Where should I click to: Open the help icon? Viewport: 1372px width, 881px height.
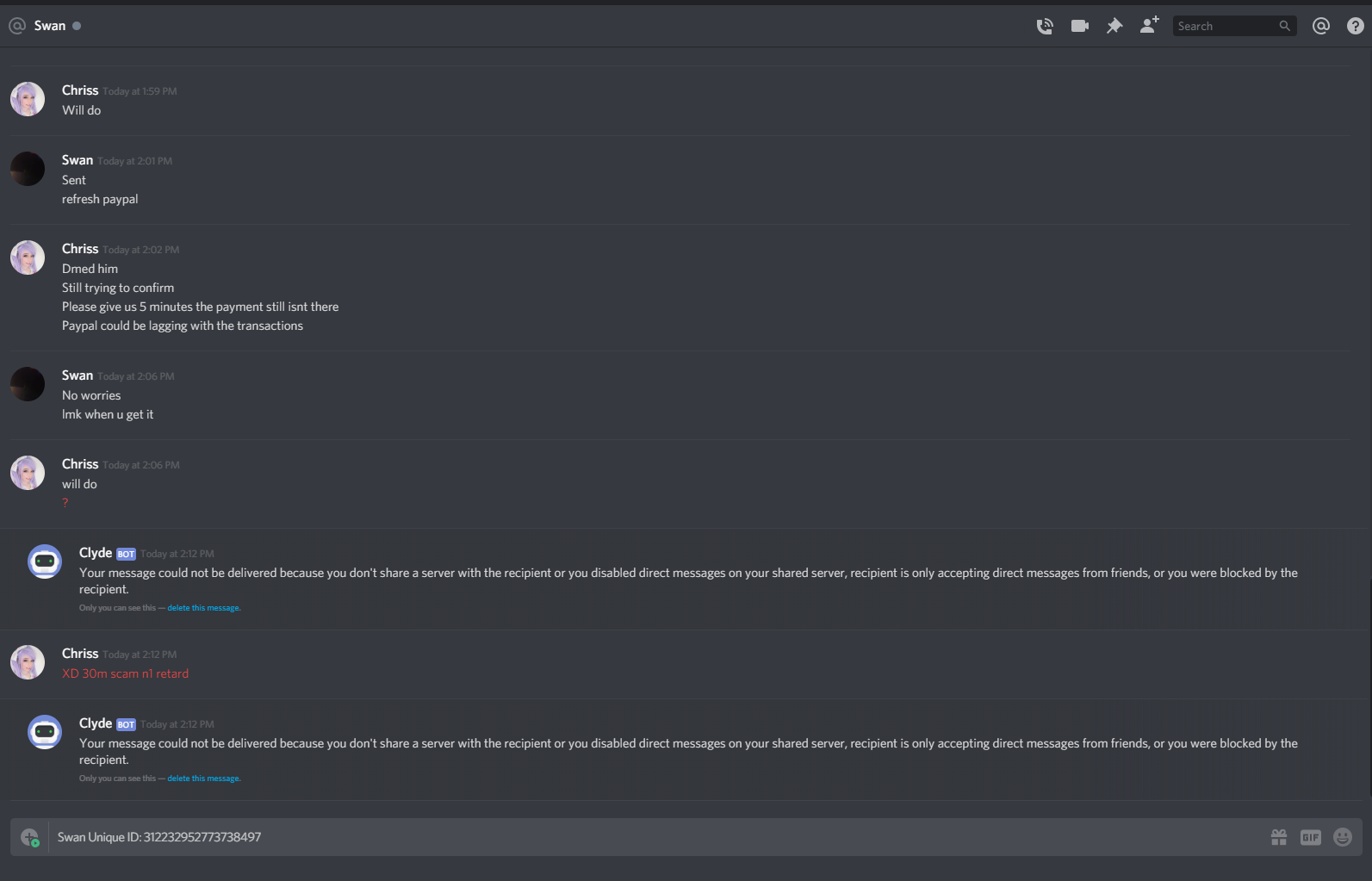coord(1356,26)
